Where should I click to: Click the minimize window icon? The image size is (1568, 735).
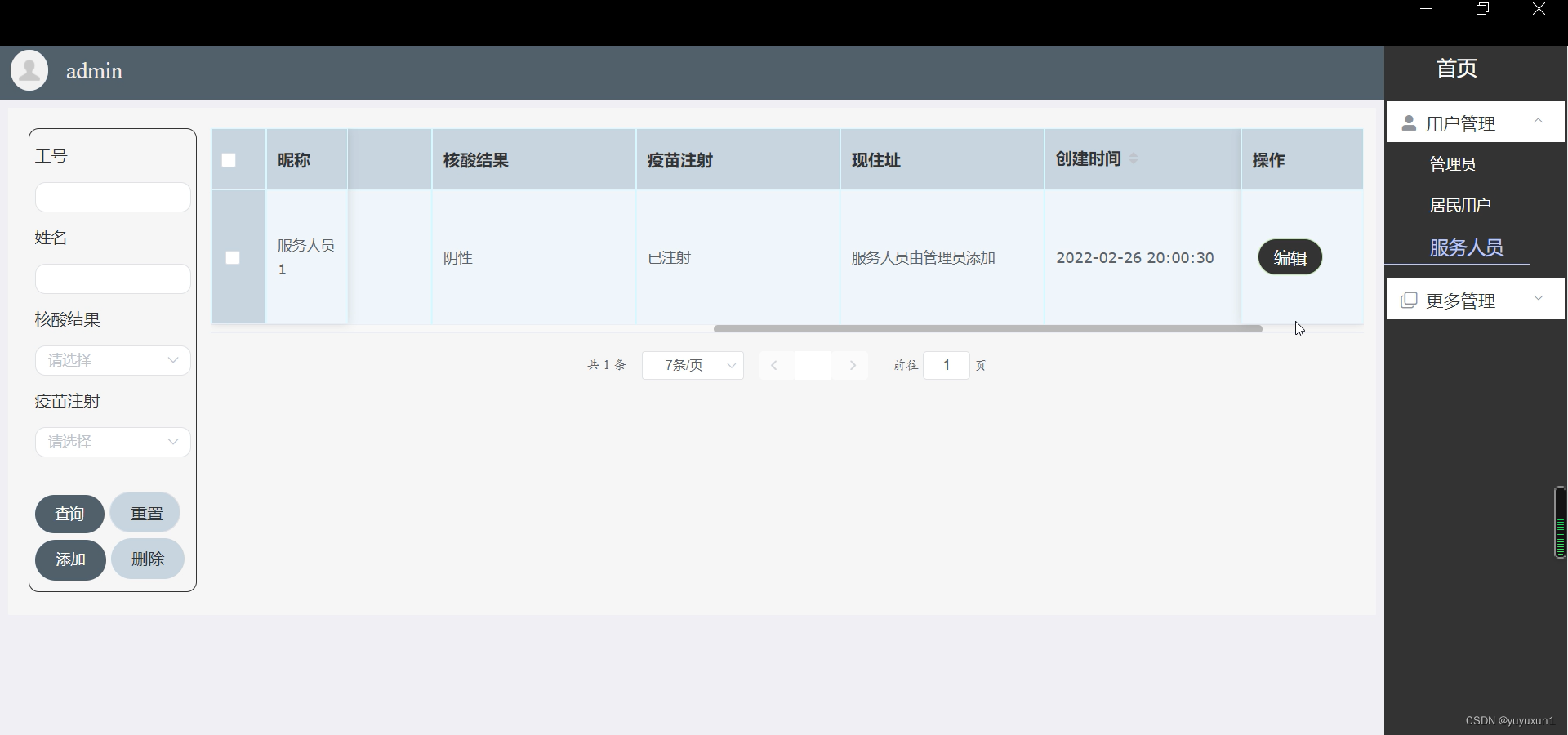pyautogui.click(x=1427, y=10)
